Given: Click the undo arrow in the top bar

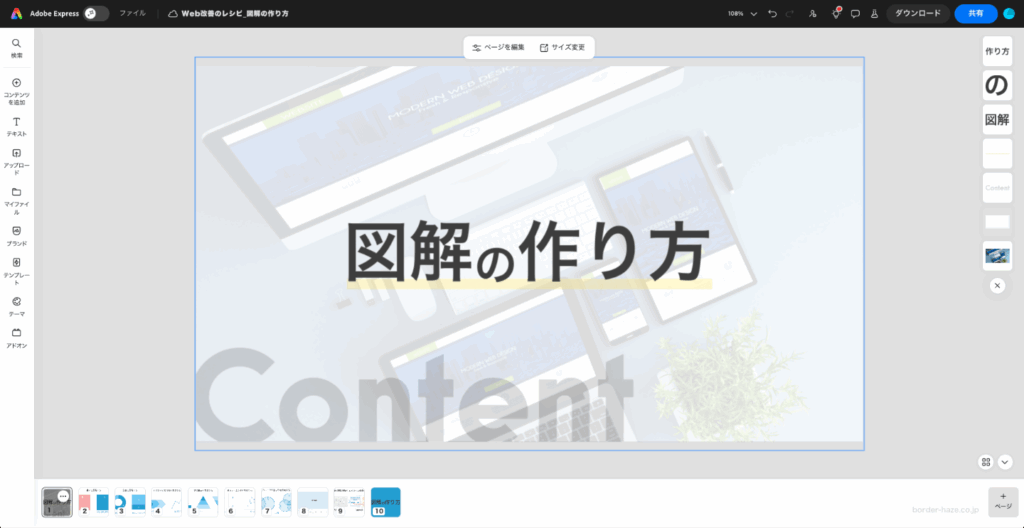Looking at the screenshot, I should [772, 14].
